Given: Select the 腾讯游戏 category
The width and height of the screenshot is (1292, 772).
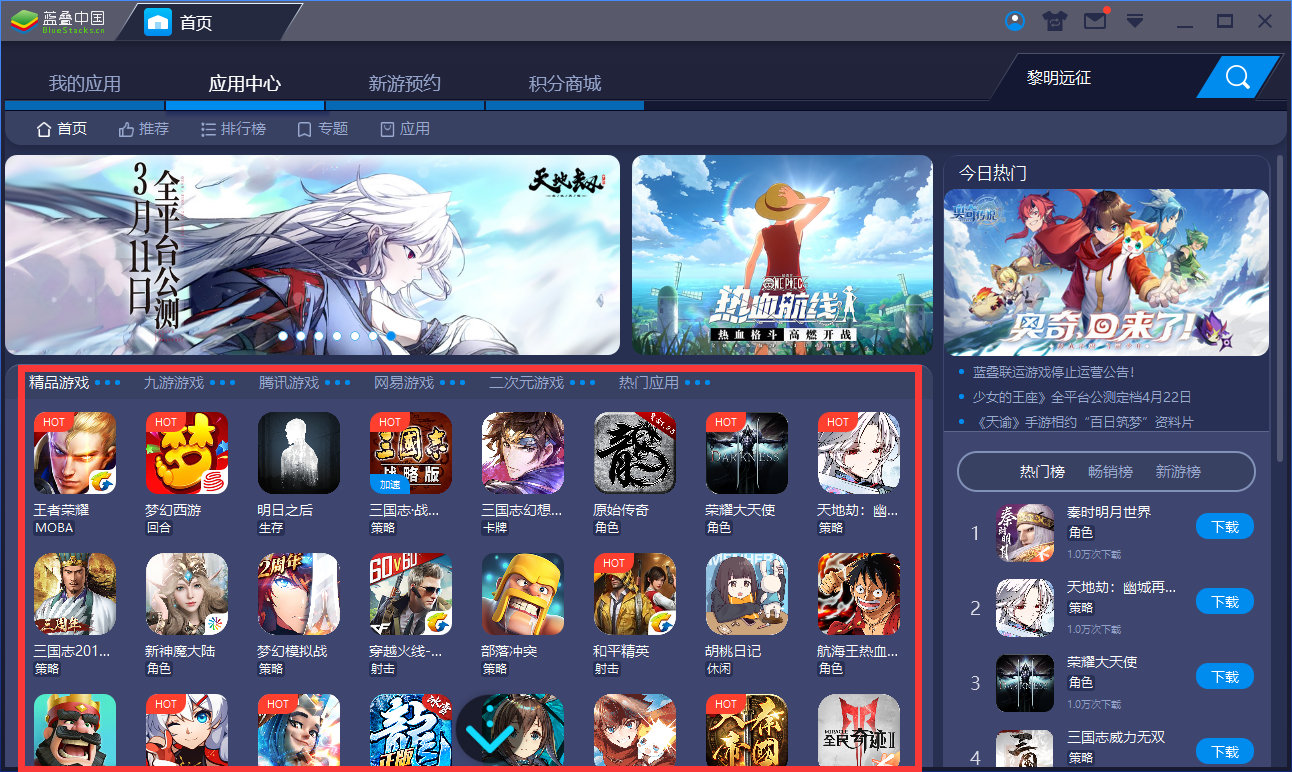Looking at the screenshot, I should point(289,382).
